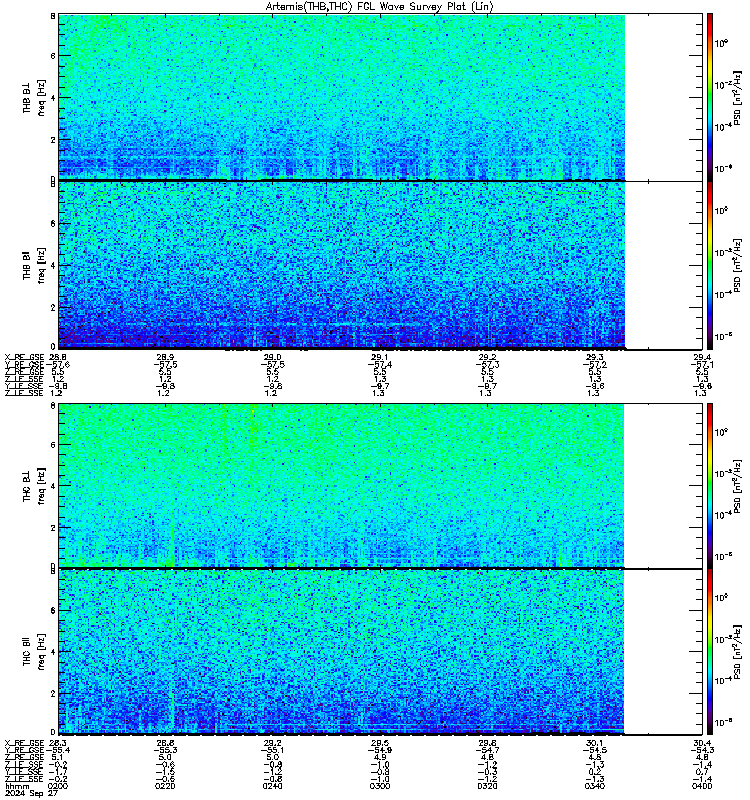Screen dimensions: 750x800
Task: Click the '0400' time tick label
Action: pyautogui.click(x=702, y=786)
